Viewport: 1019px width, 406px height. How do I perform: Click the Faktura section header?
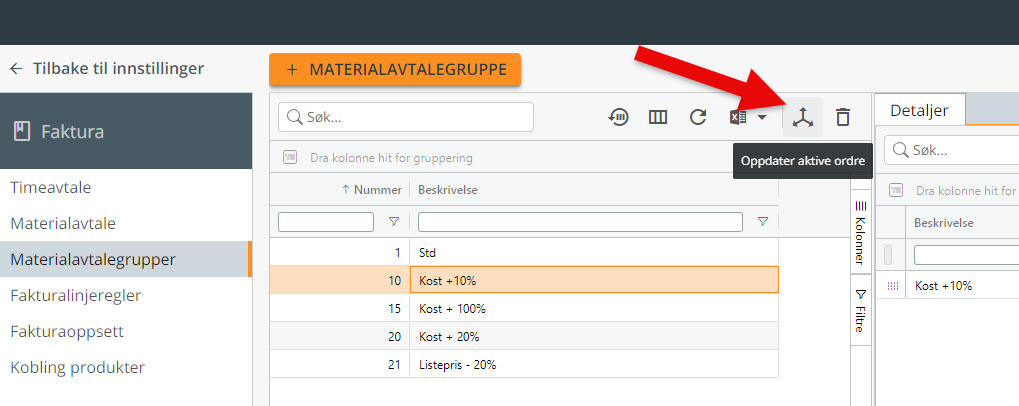(x=126, y=131)
